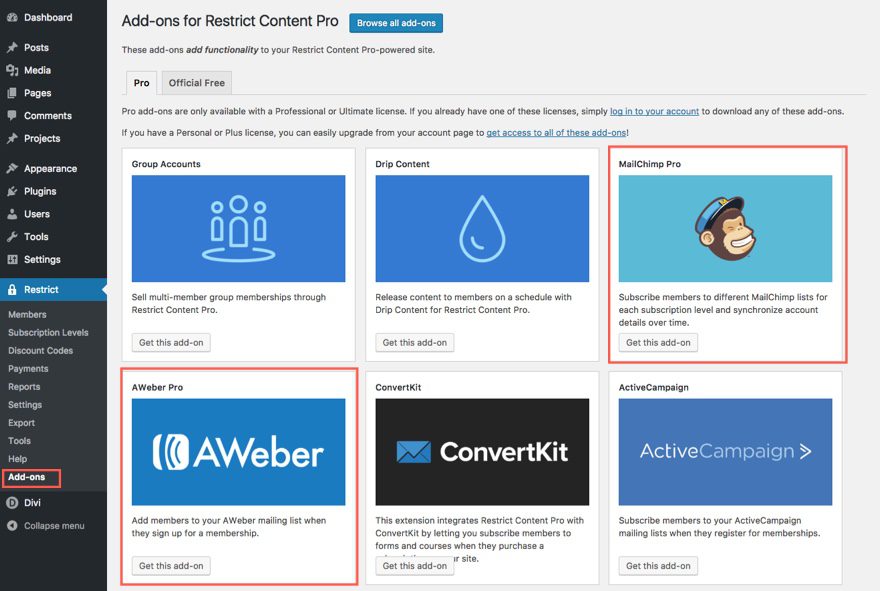The width and height of the screenshot is (880, 591).
Task: Click the AWeber Pro banner image
Action: pos(238,452)
